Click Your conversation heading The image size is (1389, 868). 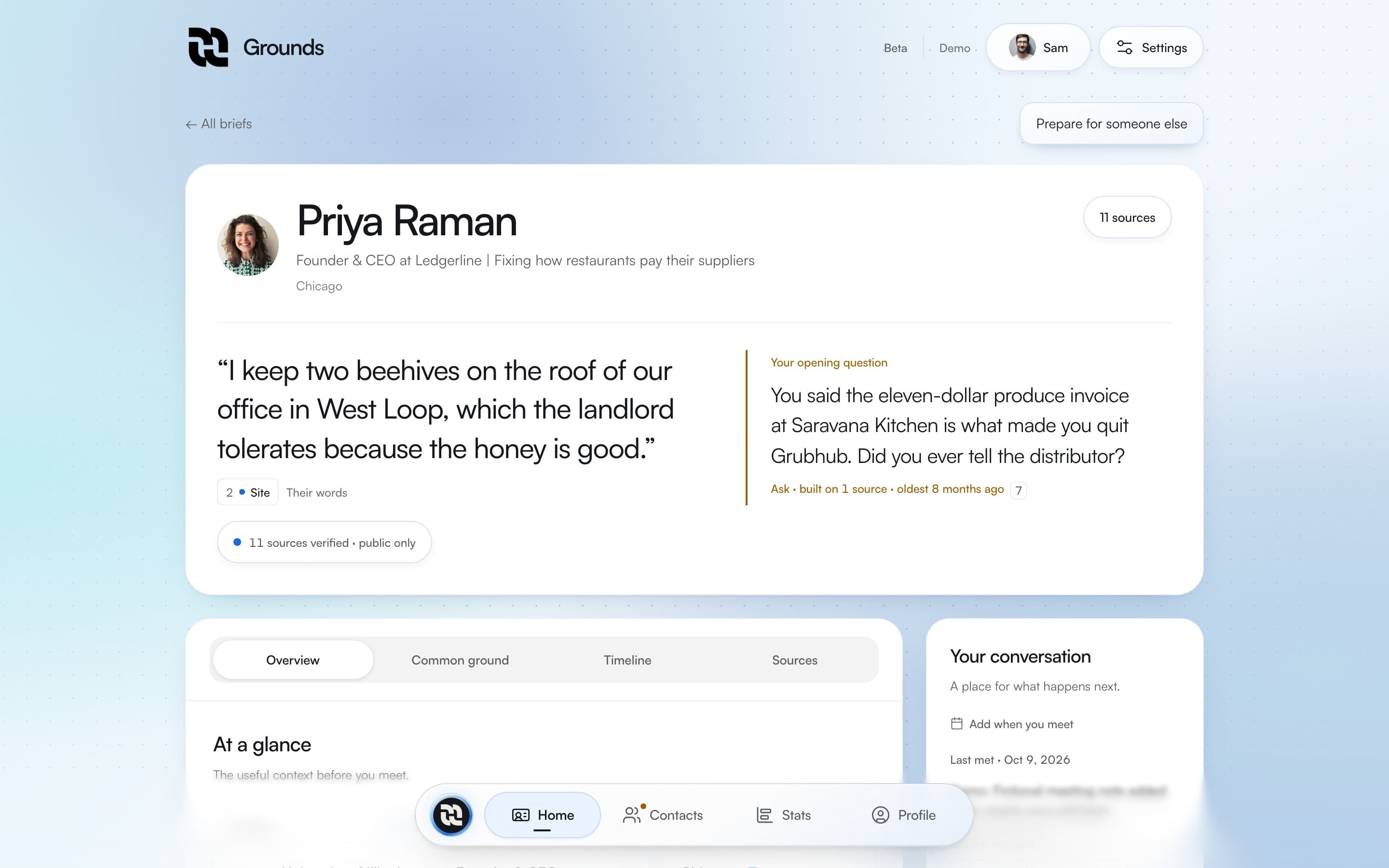[1021, 656]
